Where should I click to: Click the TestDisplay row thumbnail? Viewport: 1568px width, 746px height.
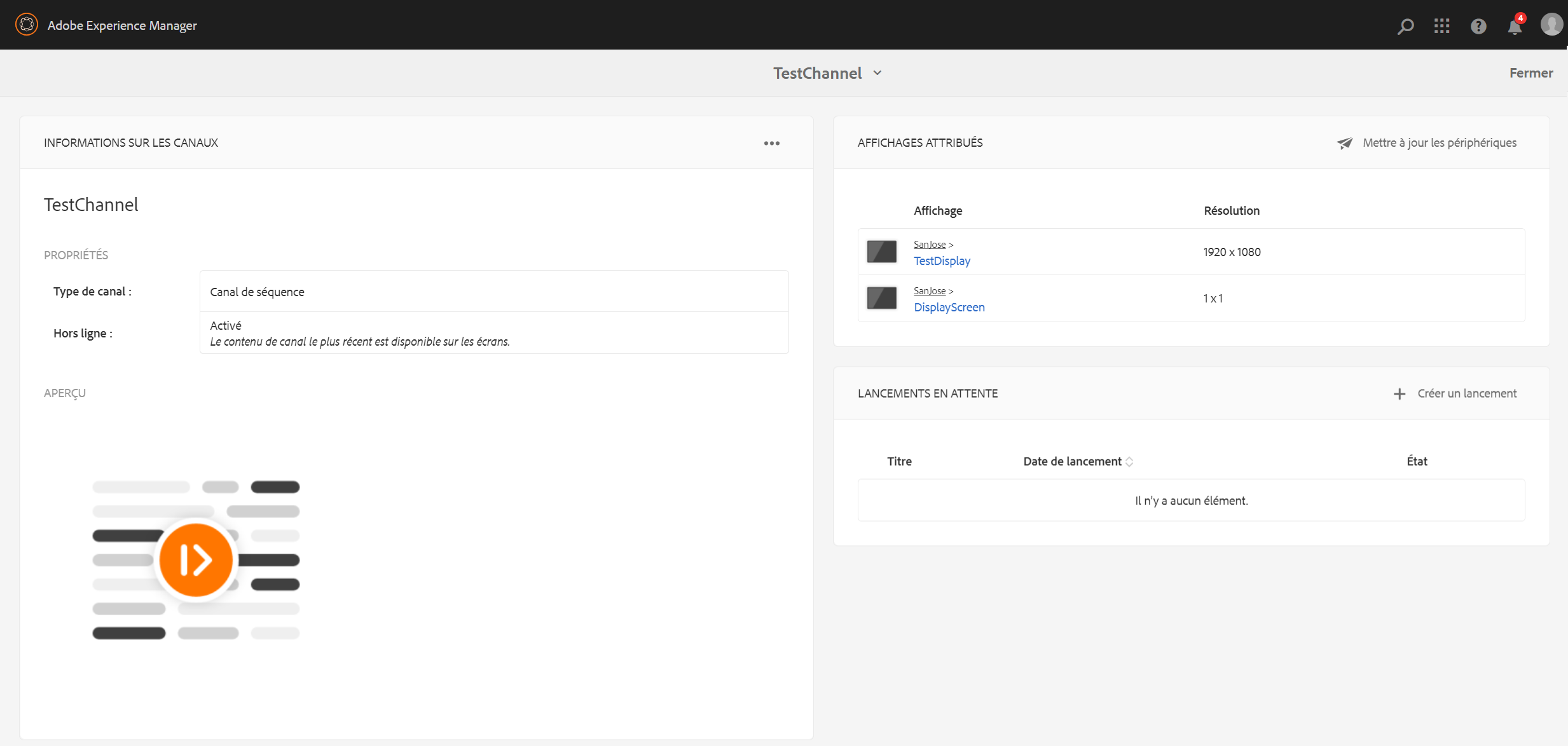click(x=881, y=252)
